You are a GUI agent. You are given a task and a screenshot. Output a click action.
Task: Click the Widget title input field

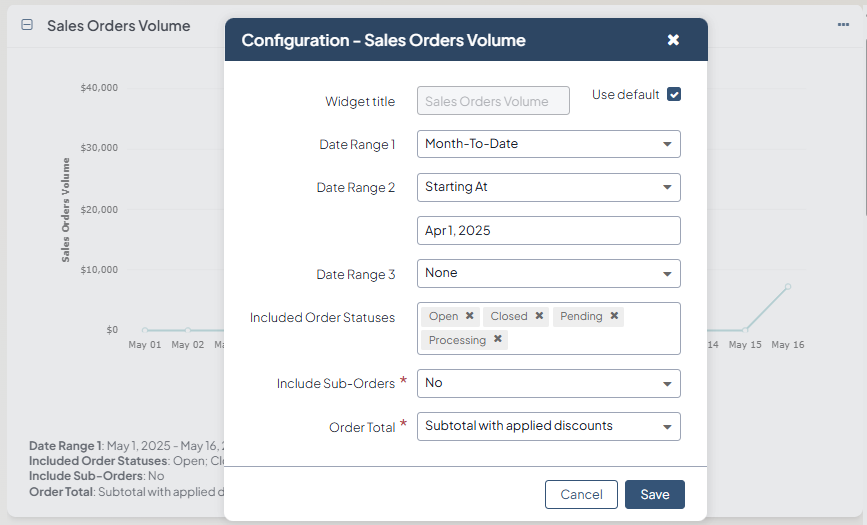point(493,101)
